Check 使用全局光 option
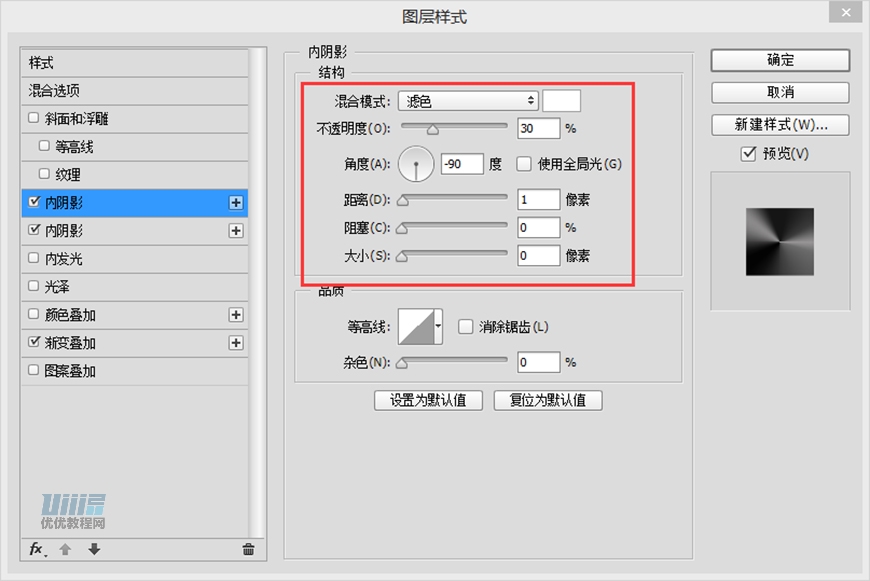This screenshot has height=581, width=870. click(523, 164)
